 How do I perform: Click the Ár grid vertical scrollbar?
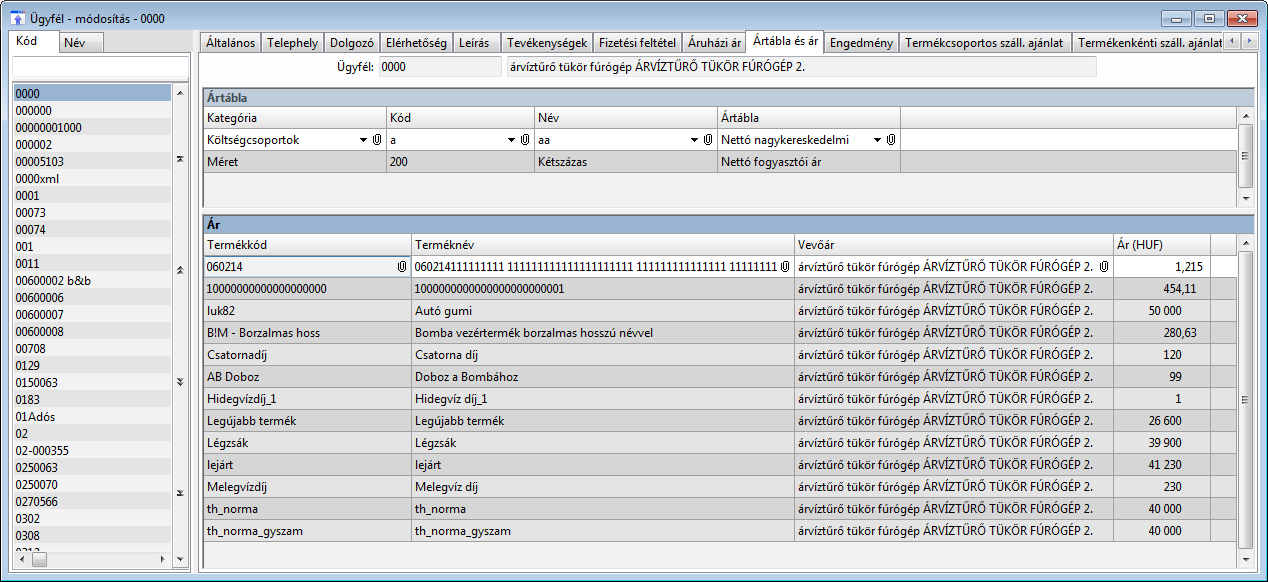1245,400
